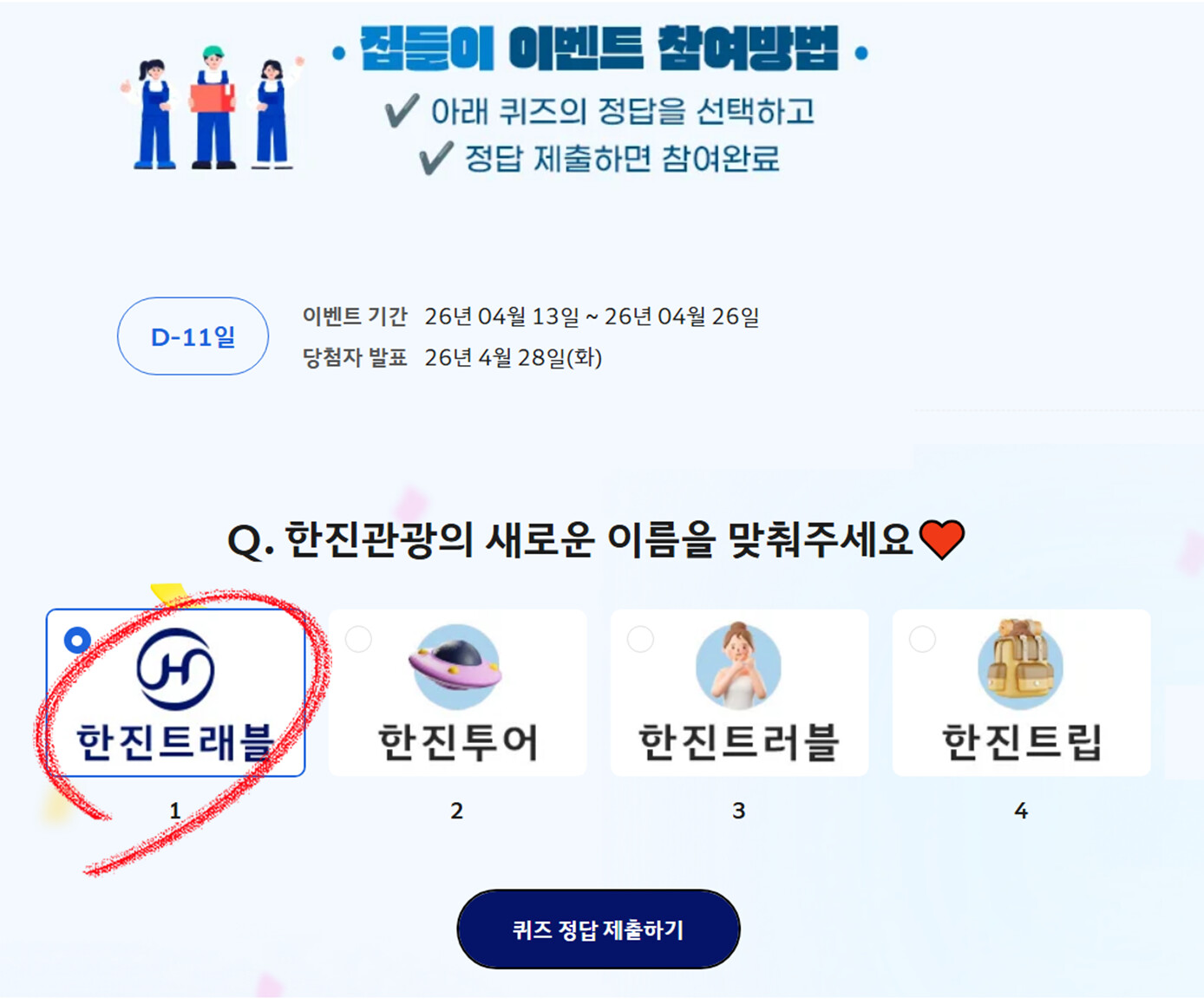
Task: Click the backpack icon
Action: pyautogui.click(x=1020, y=664)
